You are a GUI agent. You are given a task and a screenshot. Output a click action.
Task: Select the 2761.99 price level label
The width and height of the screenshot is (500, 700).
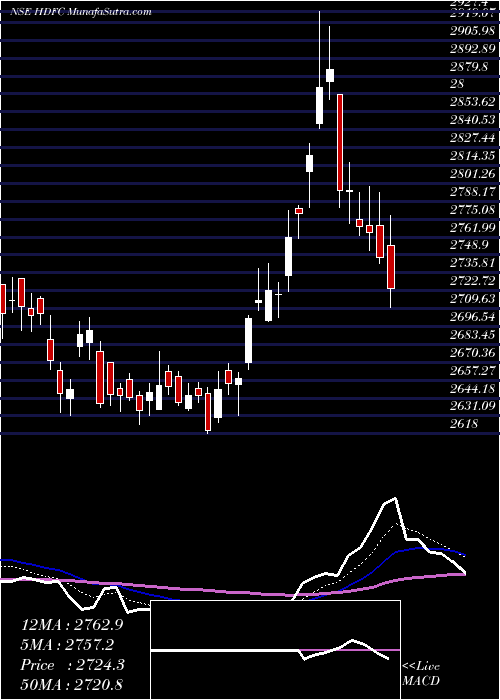(x=473, y=227)
